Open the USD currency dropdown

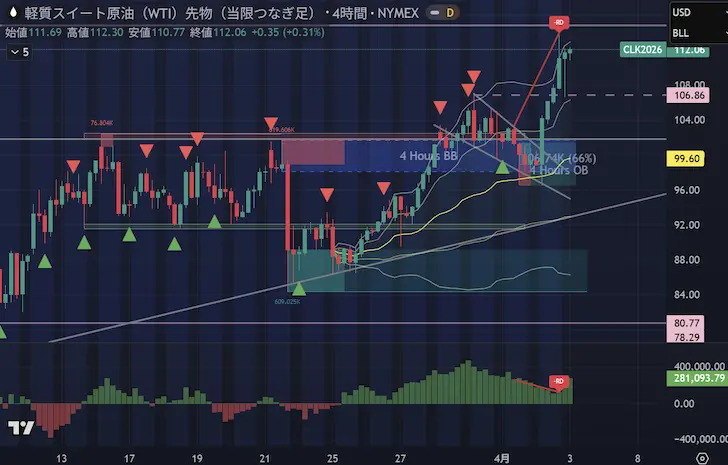(695, 12)
